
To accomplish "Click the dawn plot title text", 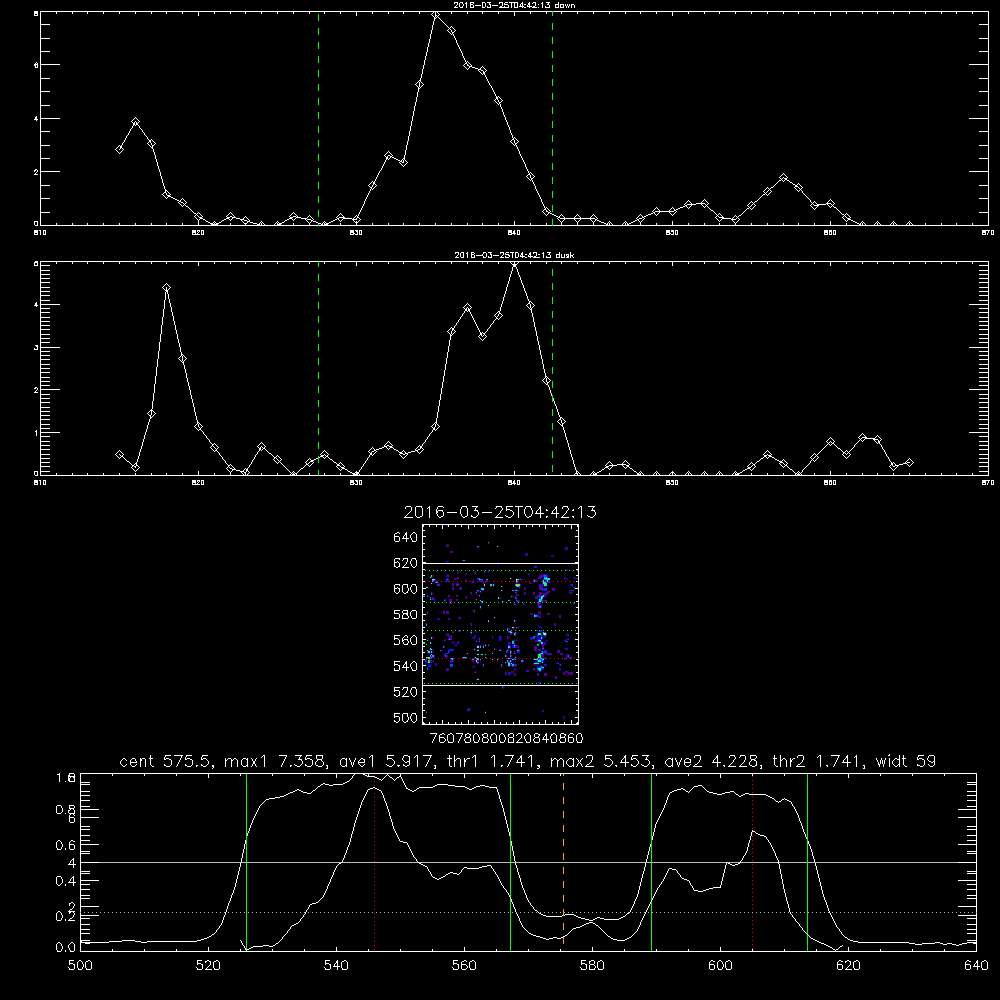I will point(514,5).
